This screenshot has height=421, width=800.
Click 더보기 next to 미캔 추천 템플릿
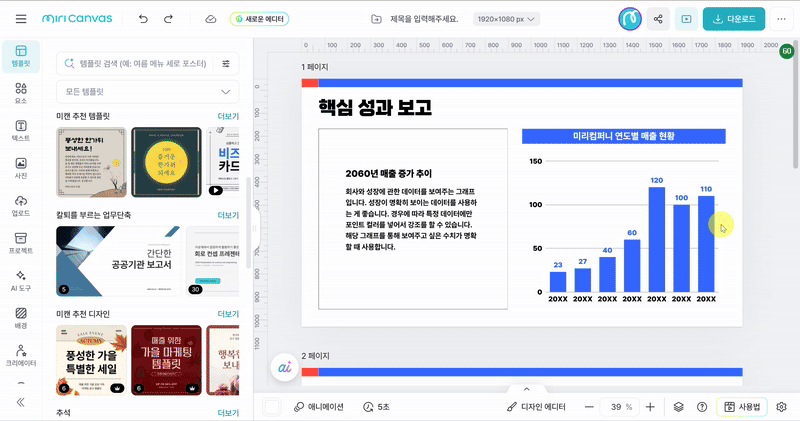tap(228, 117)
